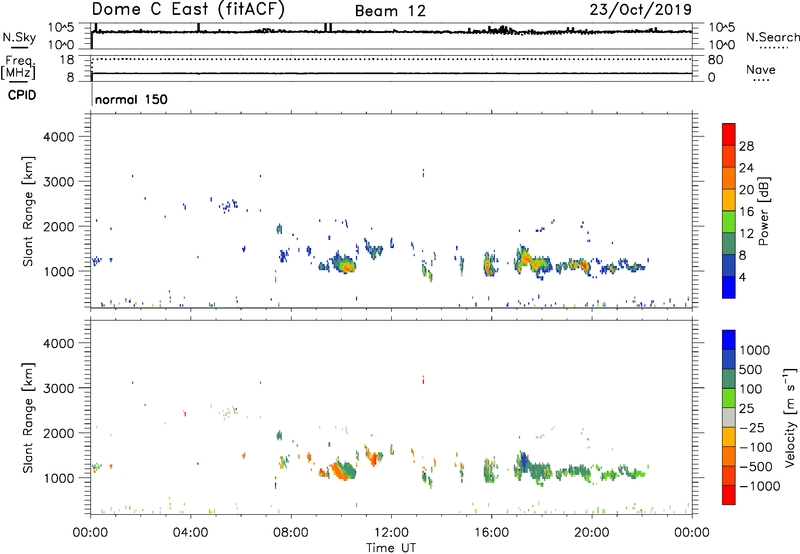Click the '08:00' time tick label

pyautogui.click(x=291, y=533)
